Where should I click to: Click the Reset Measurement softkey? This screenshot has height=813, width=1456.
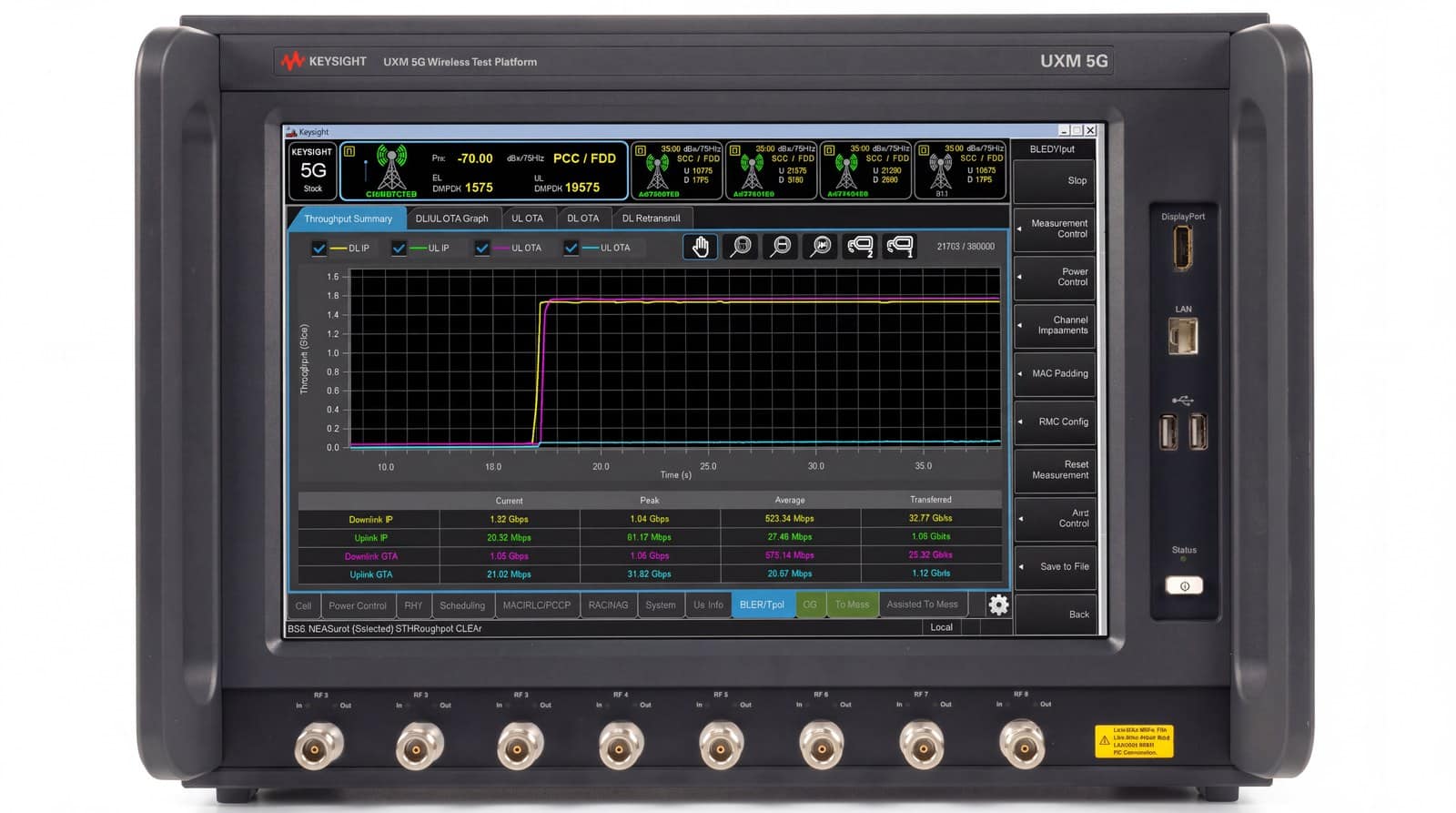tap(1054, 470)
